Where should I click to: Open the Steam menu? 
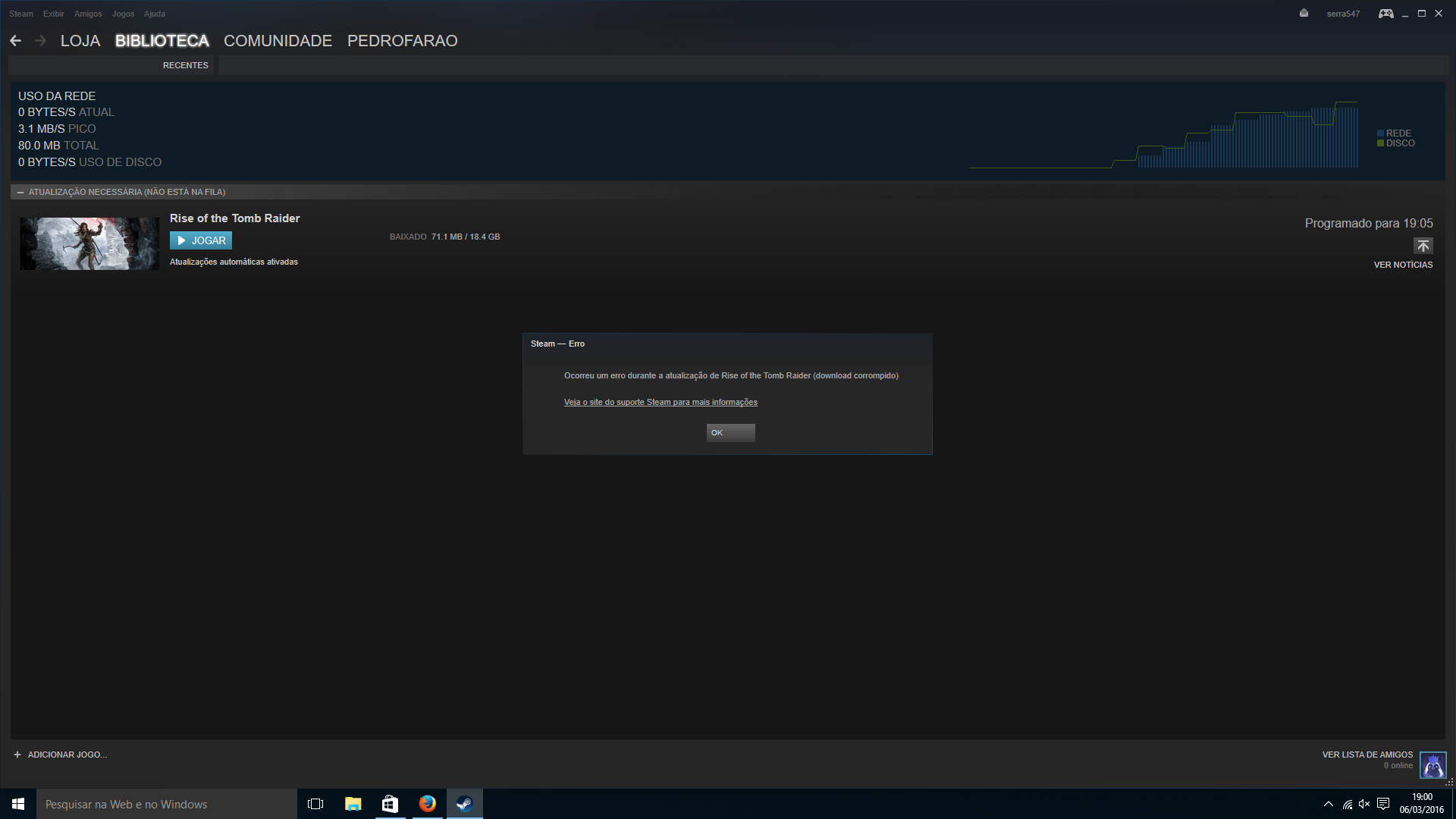[21, 14]
